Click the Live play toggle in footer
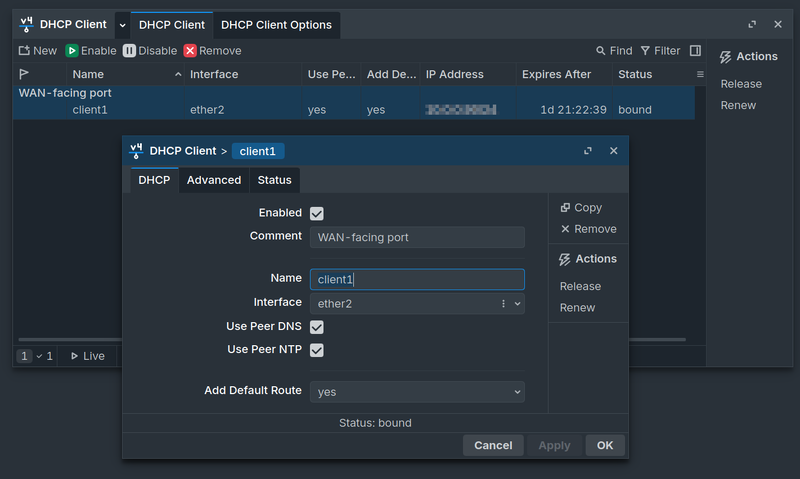This screenshot has height=479, width=800. click(x=87, y=356)
